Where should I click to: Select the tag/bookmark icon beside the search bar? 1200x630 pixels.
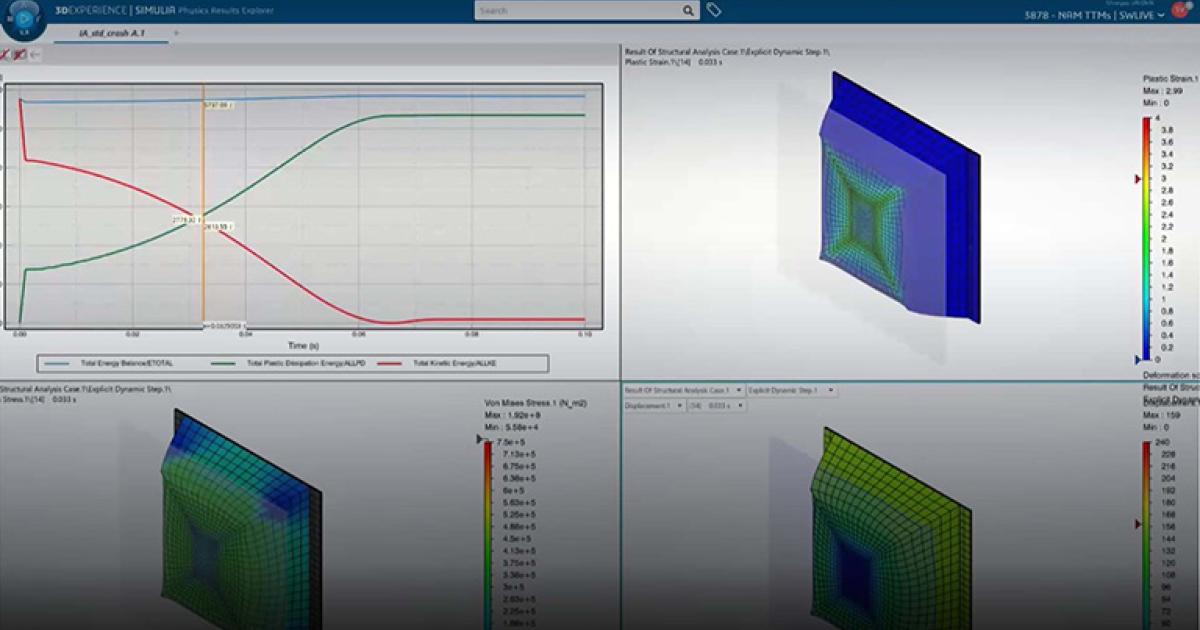coord(712,10)
